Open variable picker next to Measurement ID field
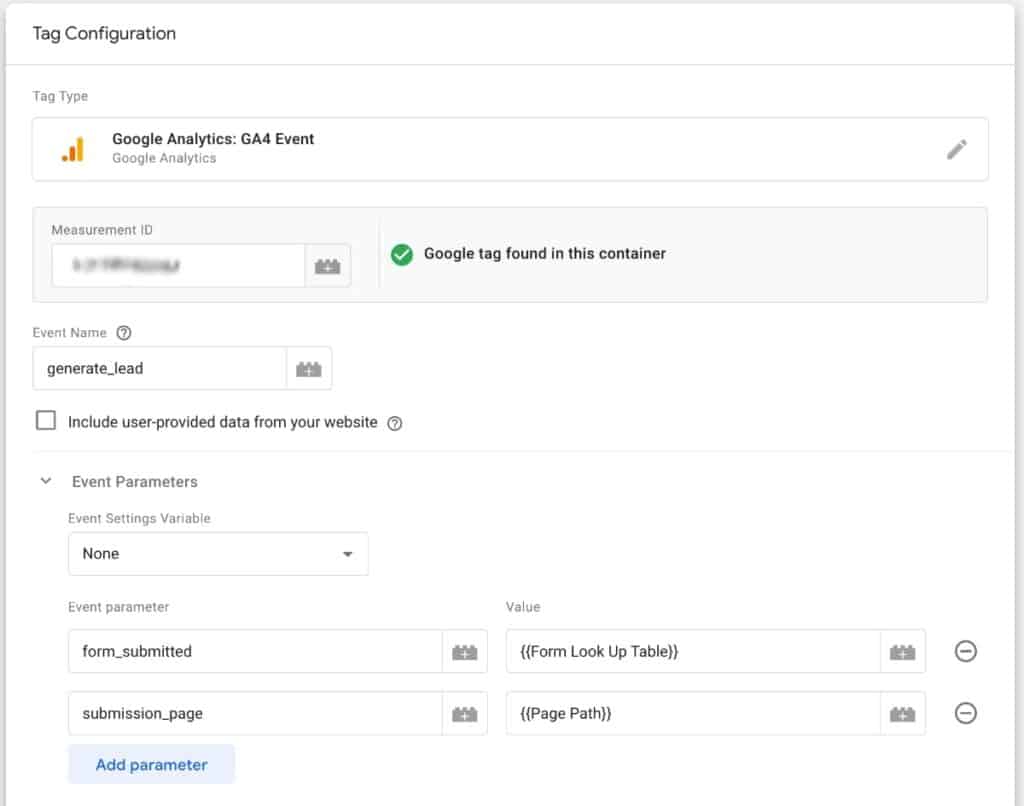Viewport: 1024px width, 806px height. pos(328,266)
